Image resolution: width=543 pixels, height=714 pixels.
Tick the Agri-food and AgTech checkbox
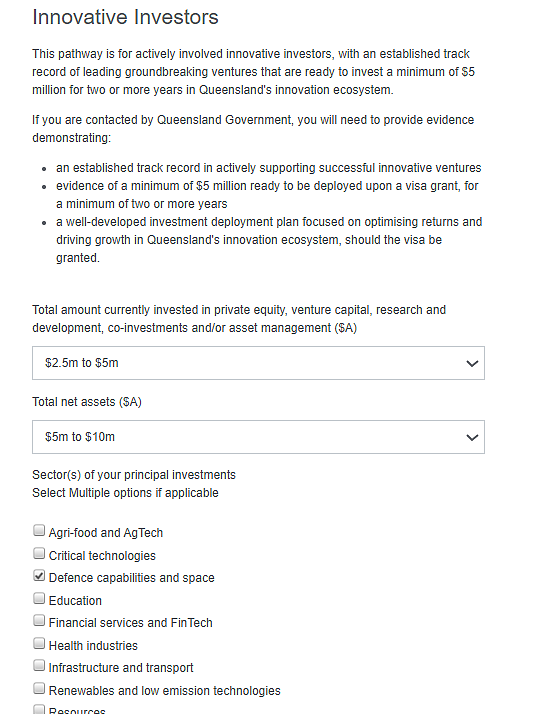(x=39, y=530)
